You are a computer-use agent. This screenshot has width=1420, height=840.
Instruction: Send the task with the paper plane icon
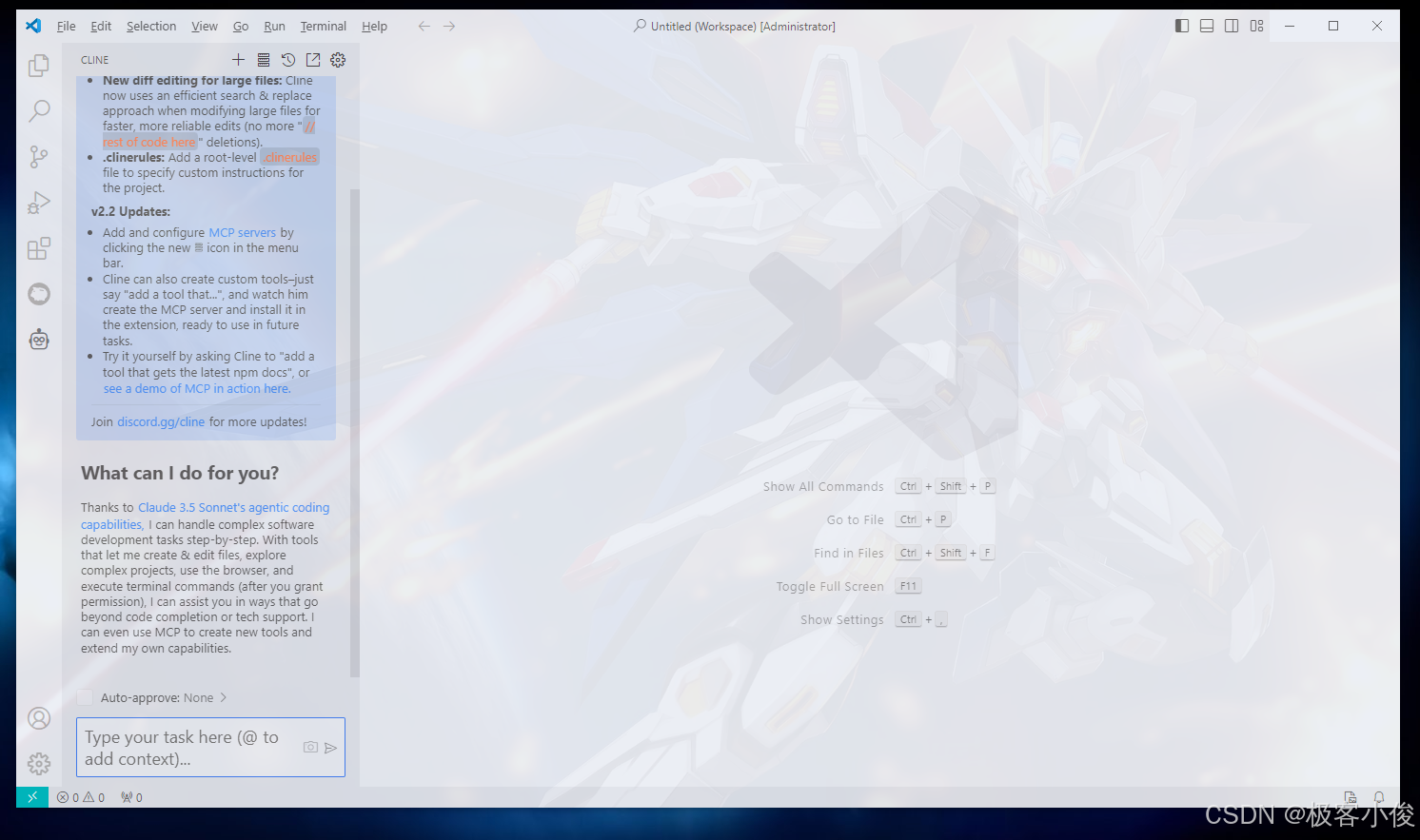tap(332, 747)
